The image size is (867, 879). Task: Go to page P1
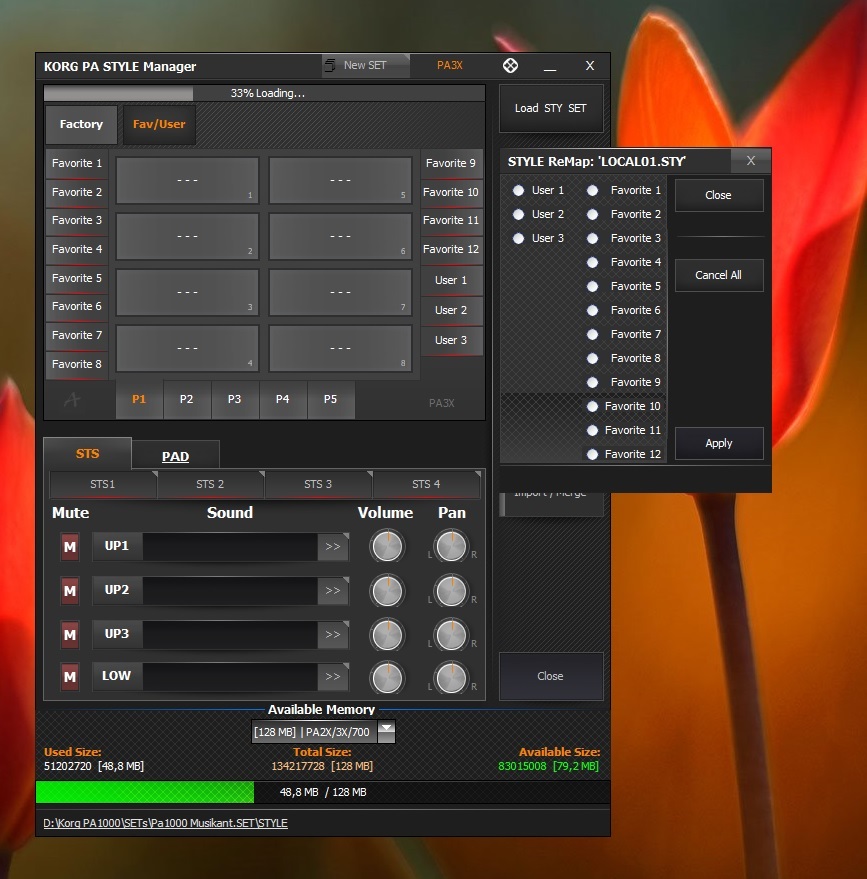[139, 399]
